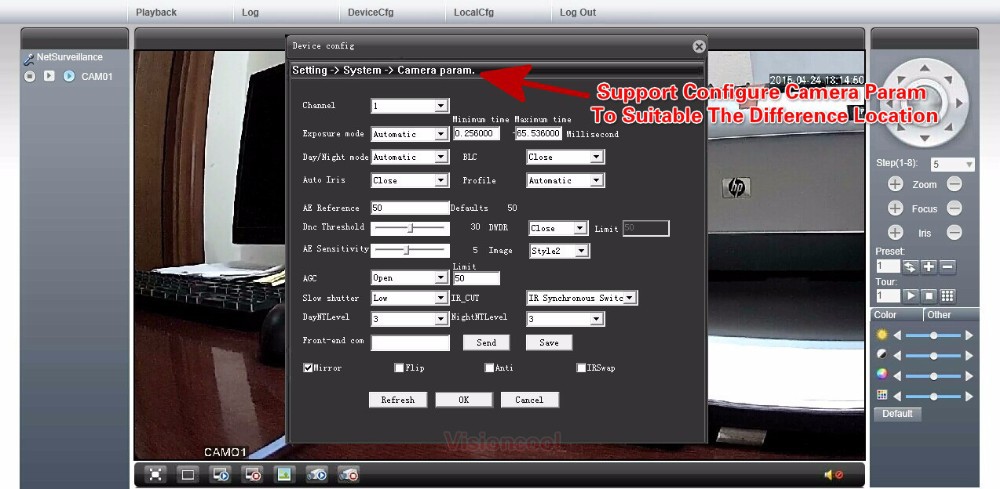Expand the Day/Night mode dropdown

[409, 157]
